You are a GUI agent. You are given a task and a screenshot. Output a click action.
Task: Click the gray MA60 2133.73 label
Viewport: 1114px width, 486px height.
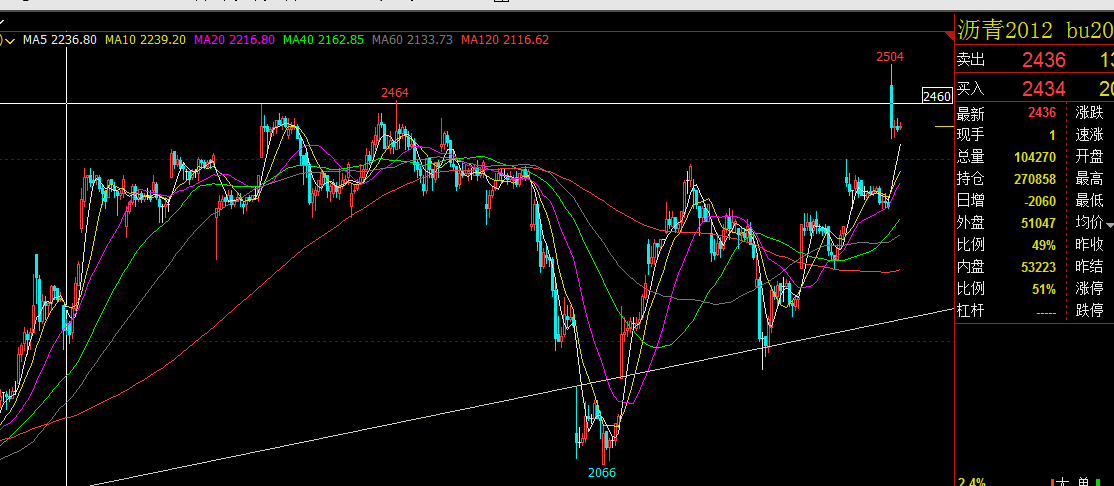(412, 40)
